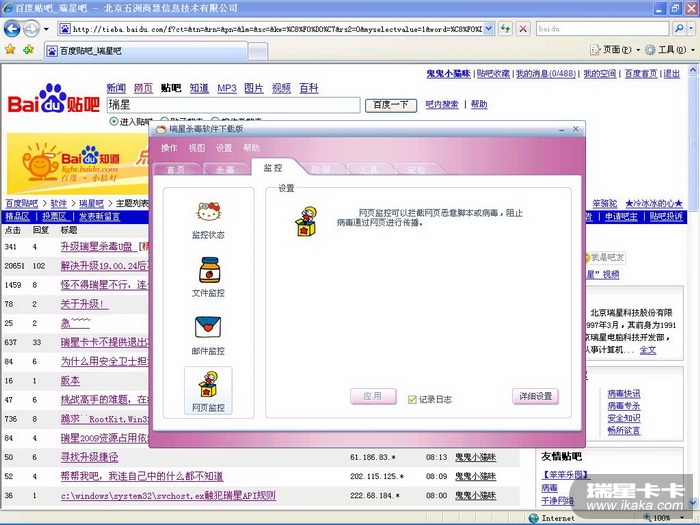The image size is (700, 525).
Task: Select the 百度贴吧_瑞星吧 browser tab
Action: 146,51
